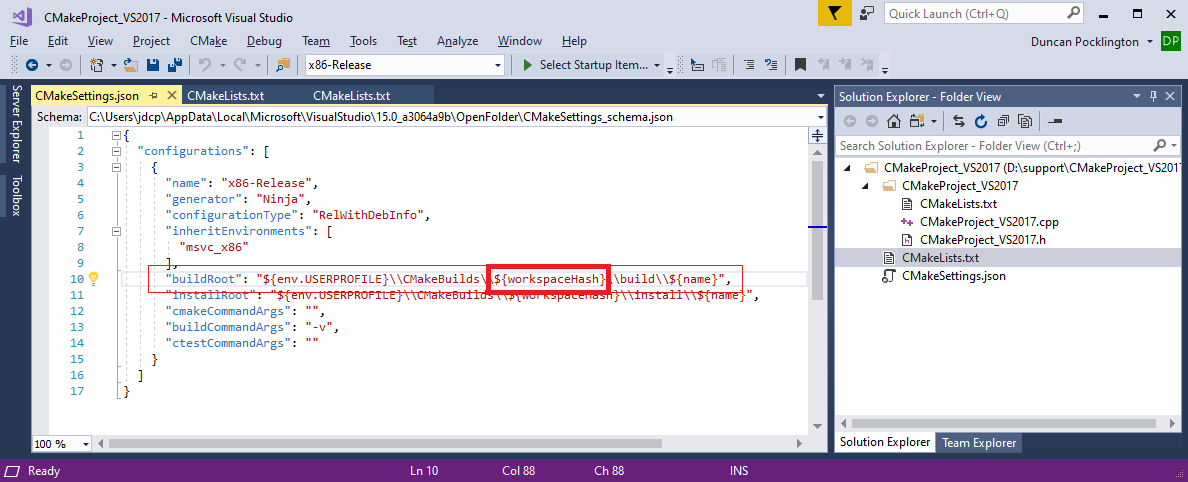The image size is (1188, 482).
Task: Click the Duncan Pocklington account name
Action: 1086,42
